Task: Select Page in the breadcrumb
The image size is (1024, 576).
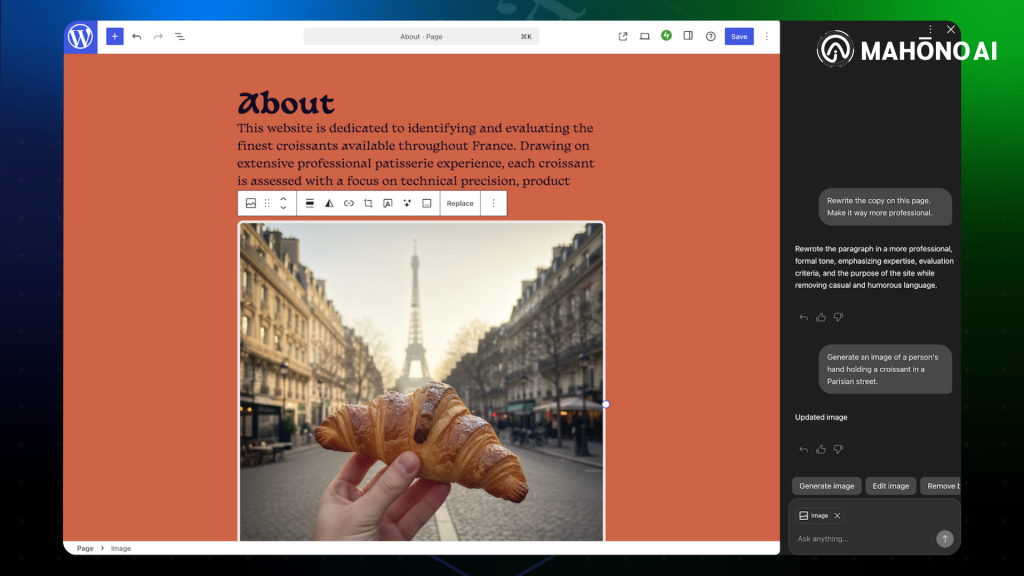Action: tap(85, 548)
